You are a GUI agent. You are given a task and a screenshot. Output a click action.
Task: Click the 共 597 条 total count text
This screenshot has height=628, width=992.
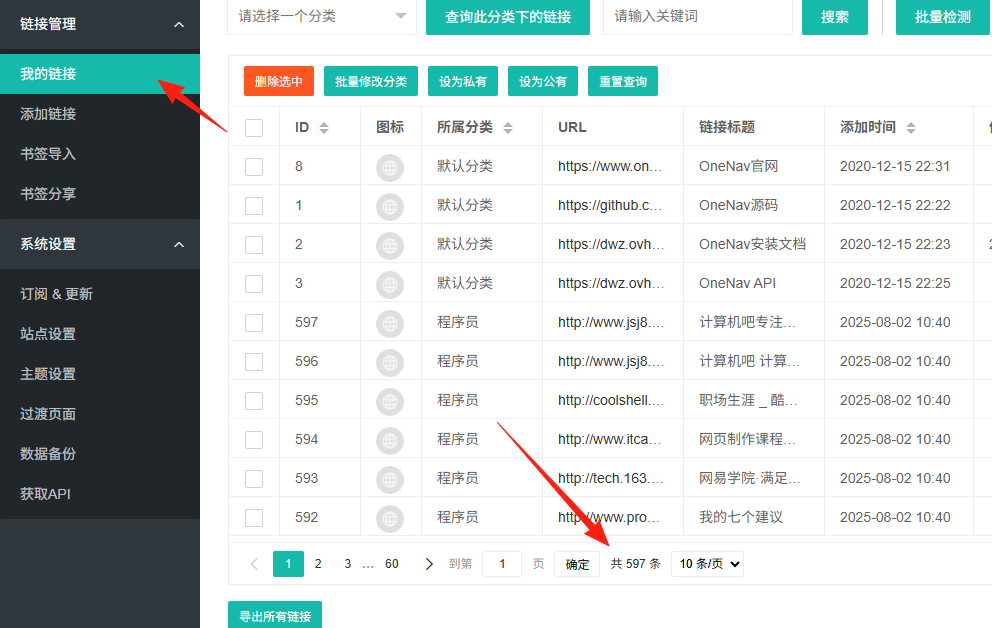[x=635, y=564]
